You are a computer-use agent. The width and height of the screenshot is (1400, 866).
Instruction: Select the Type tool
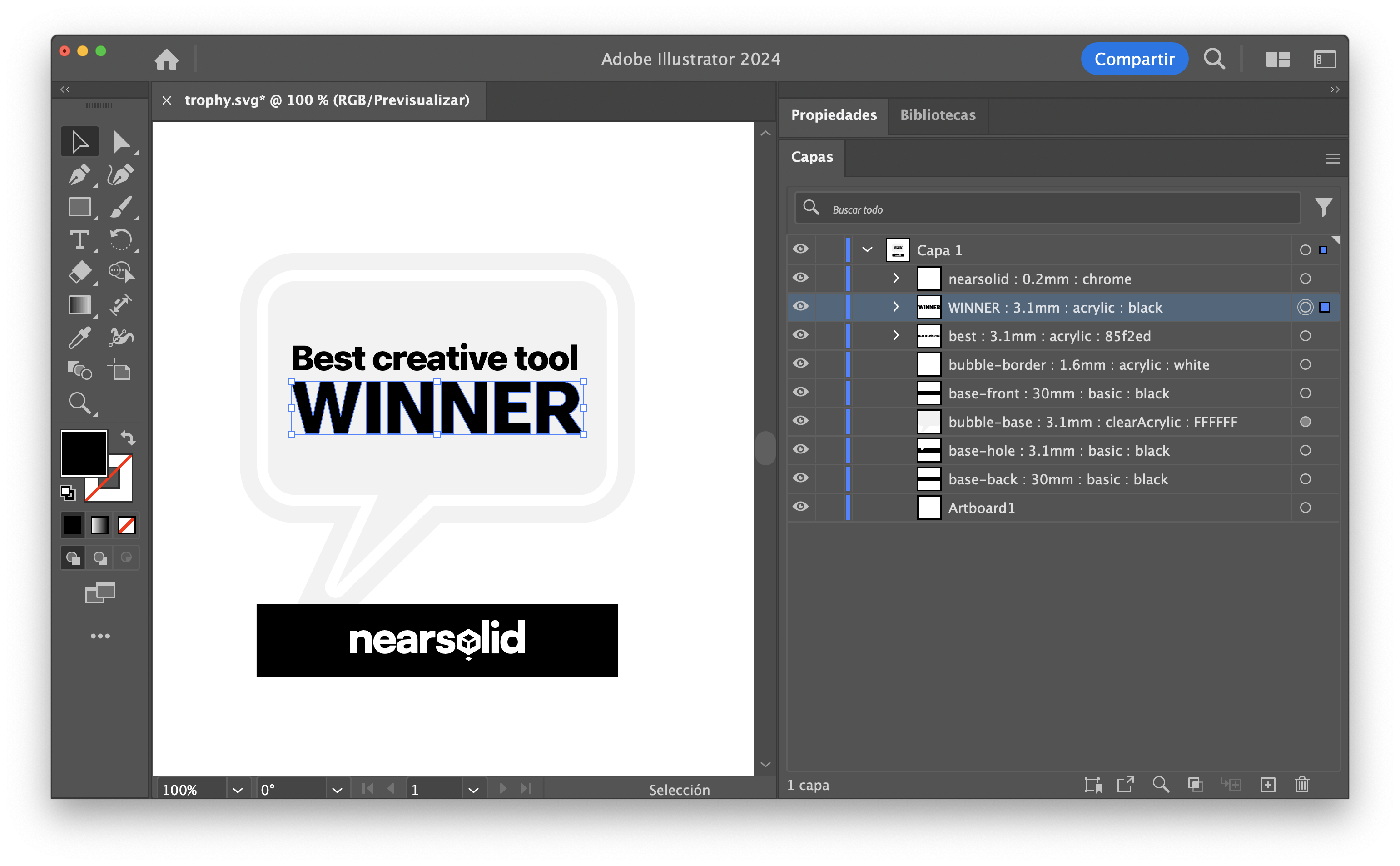click(79, 239)
